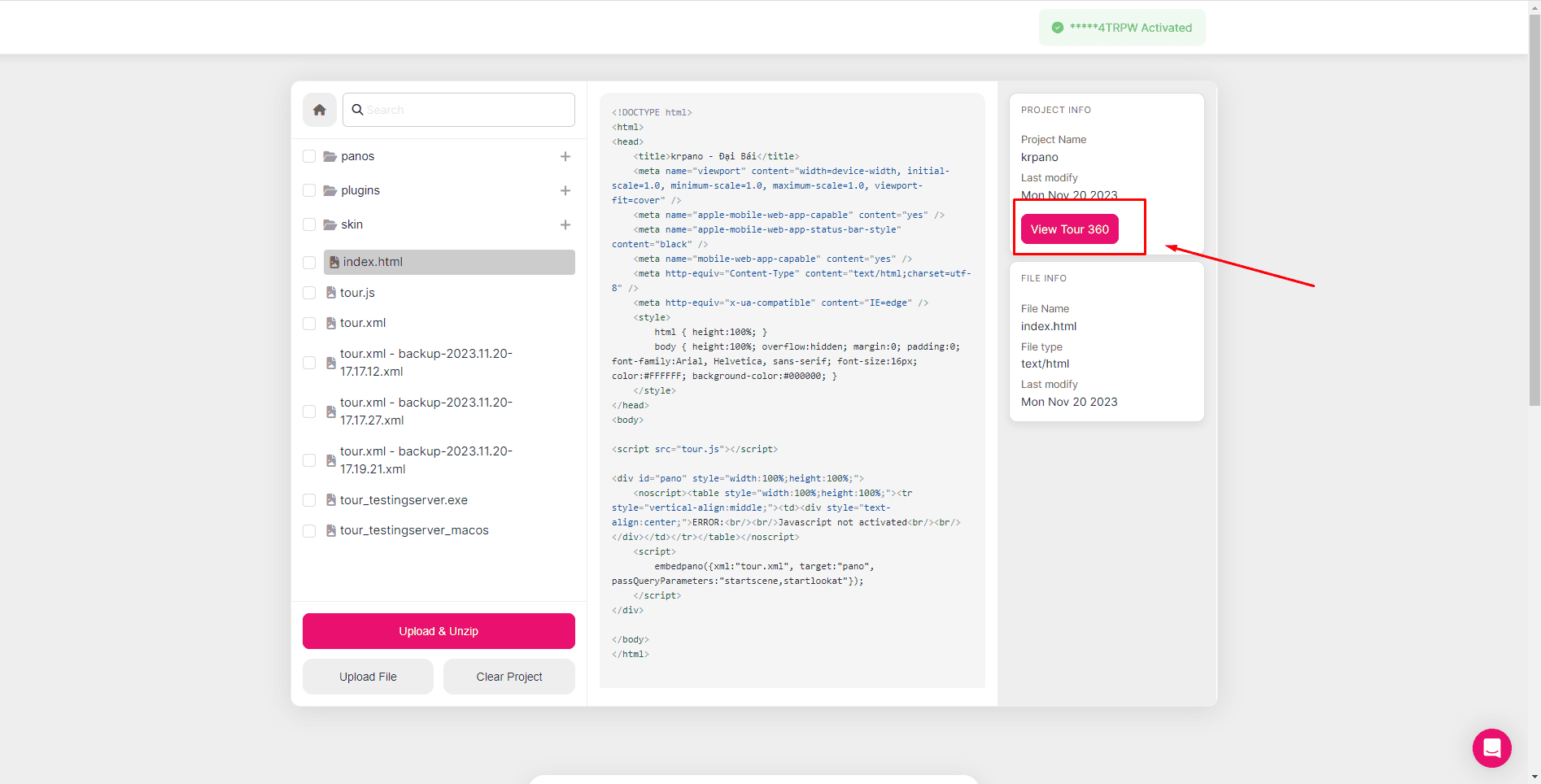Screen dimensions: 1541x784
Task: Tick the checkbox for backup 17.17.27.xml
Action: 309,412
